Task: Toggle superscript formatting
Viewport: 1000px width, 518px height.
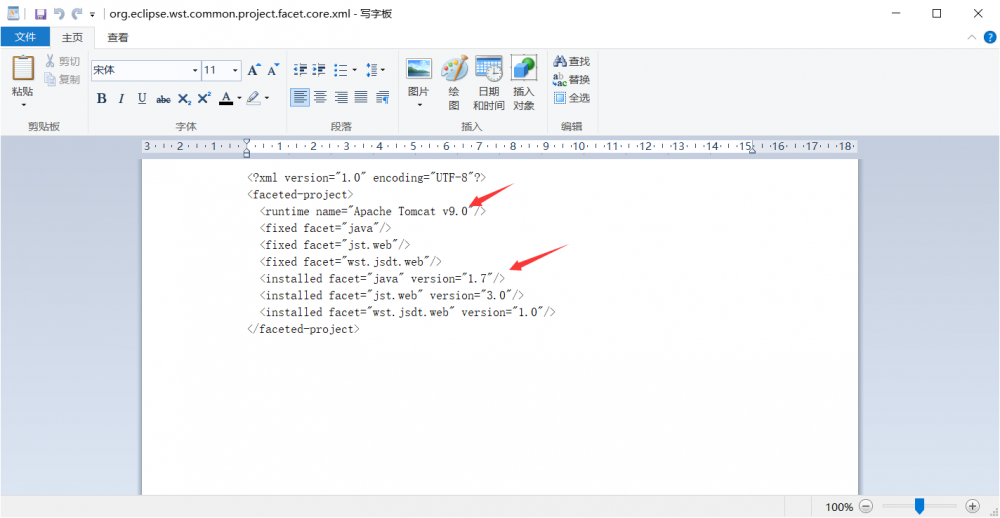Action: point(204,98)
